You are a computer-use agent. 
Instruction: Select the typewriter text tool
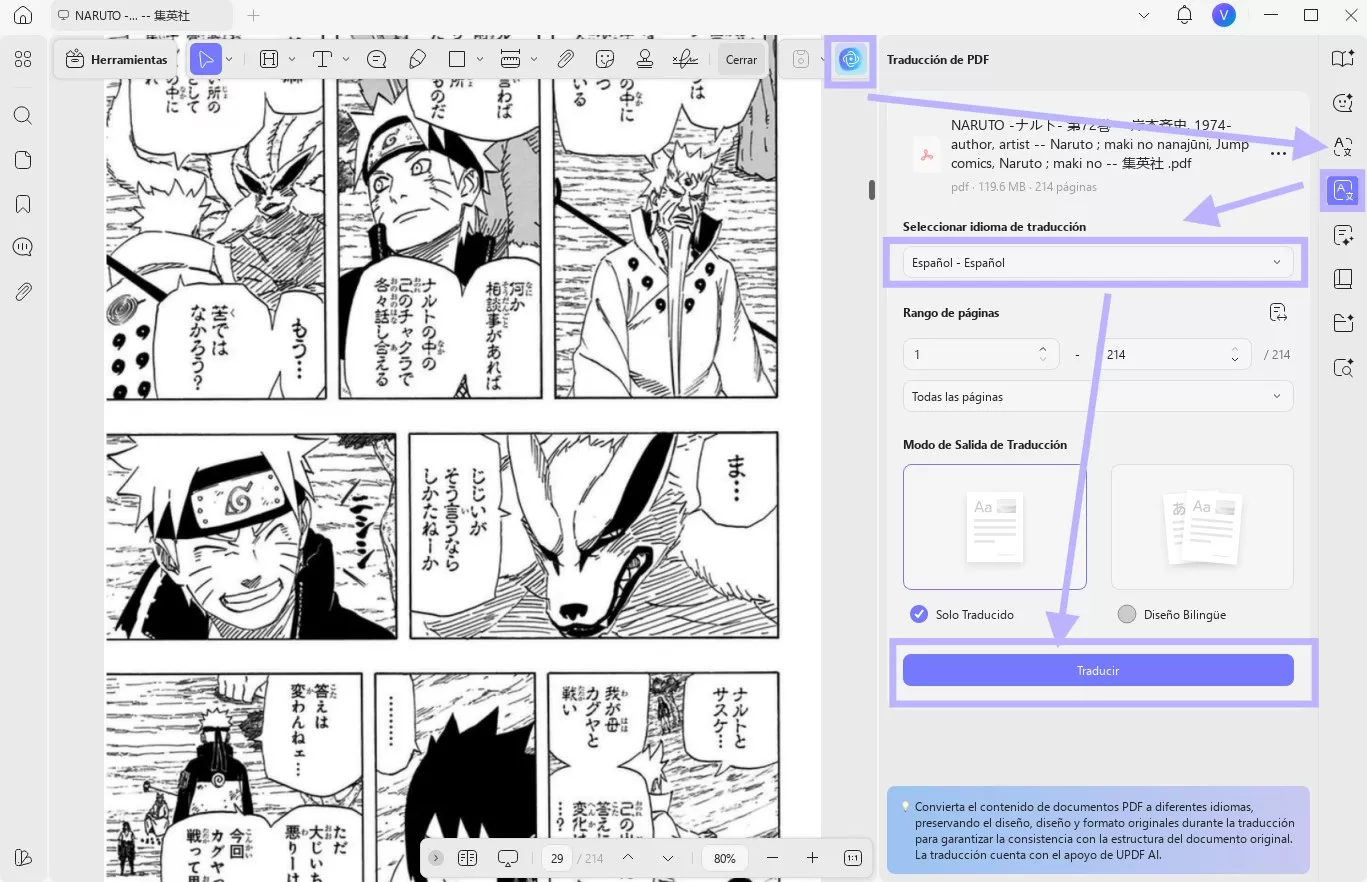tap(322, 59)
